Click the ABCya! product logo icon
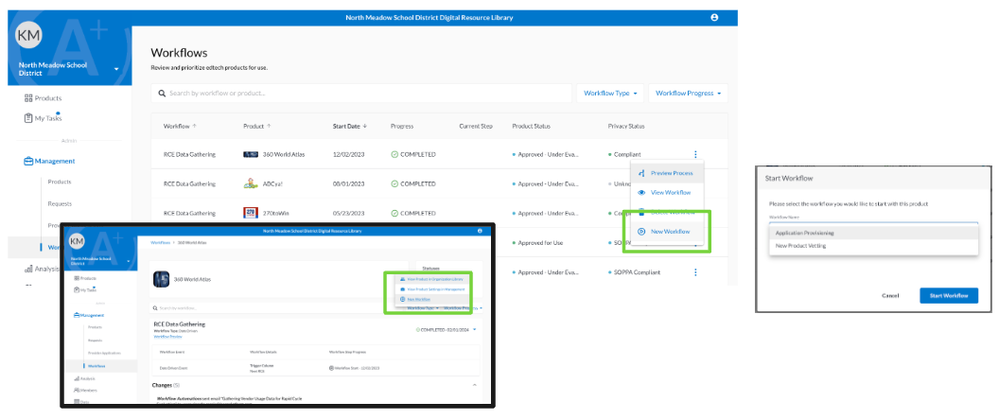Screen dimensions: 999x418 click(x=252, y=184)
